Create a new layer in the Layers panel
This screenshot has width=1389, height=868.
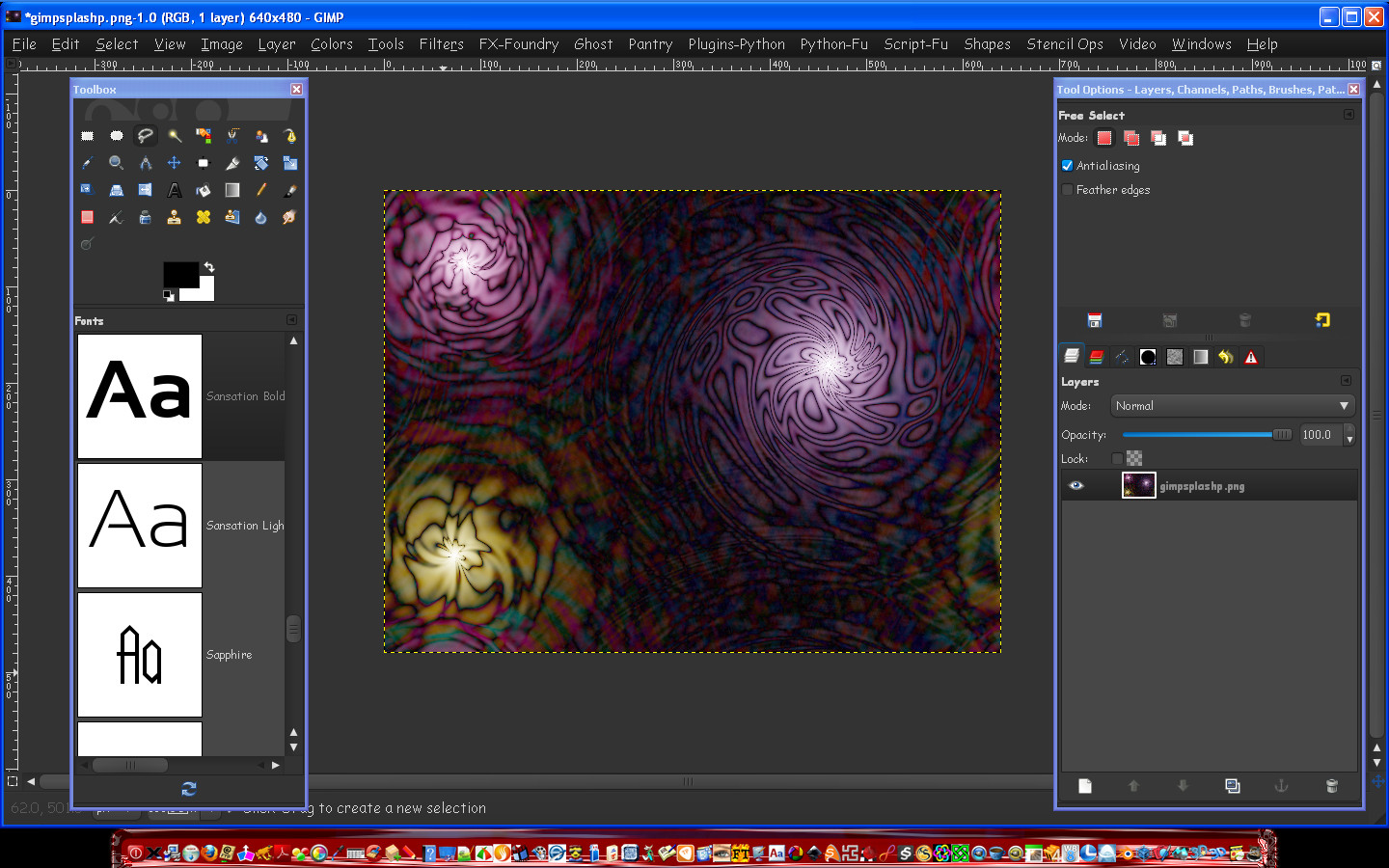[x=1085, y=786]
